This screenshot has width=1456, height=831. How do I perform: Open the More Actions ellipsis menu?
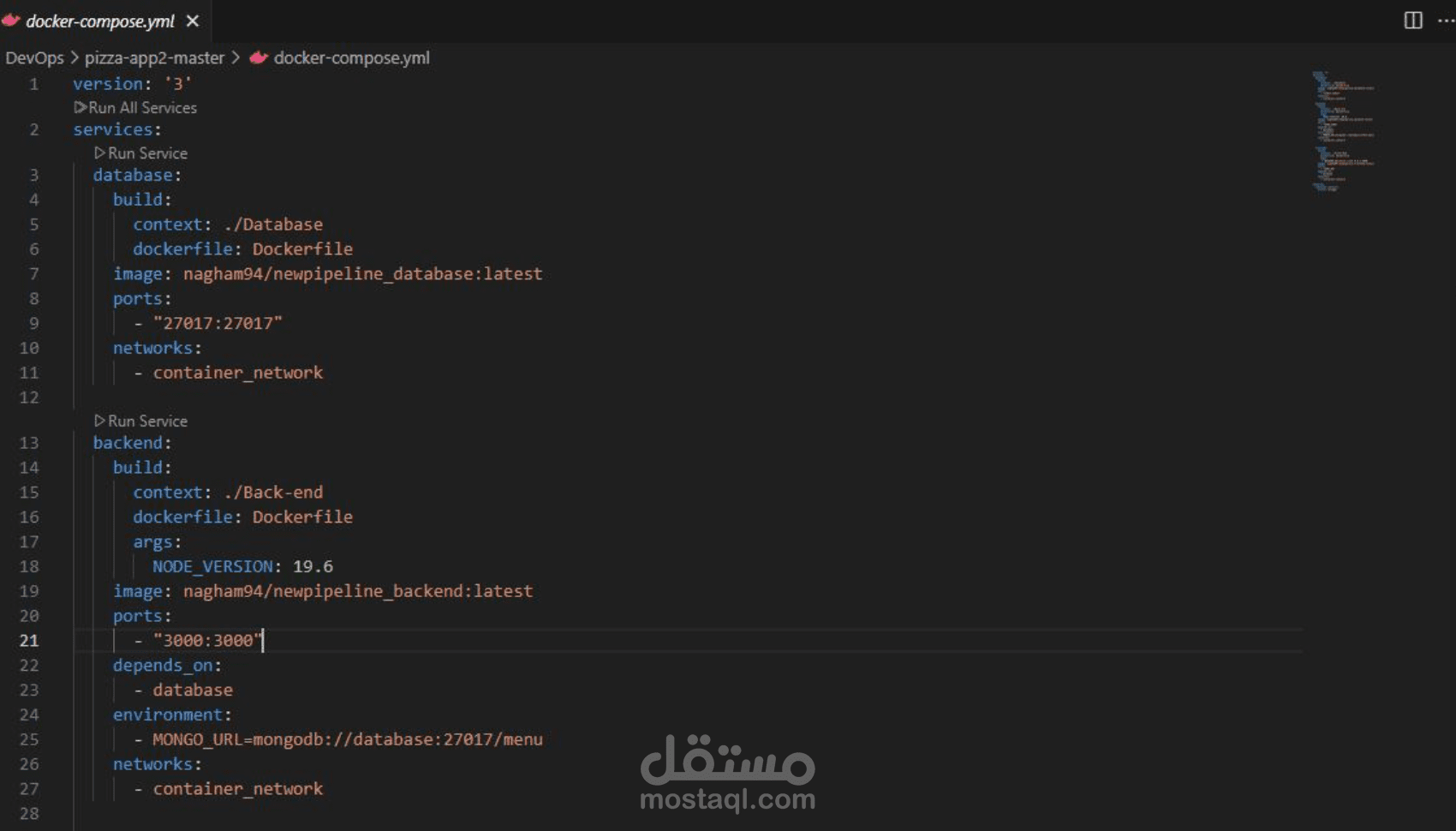coord(1446,21)
